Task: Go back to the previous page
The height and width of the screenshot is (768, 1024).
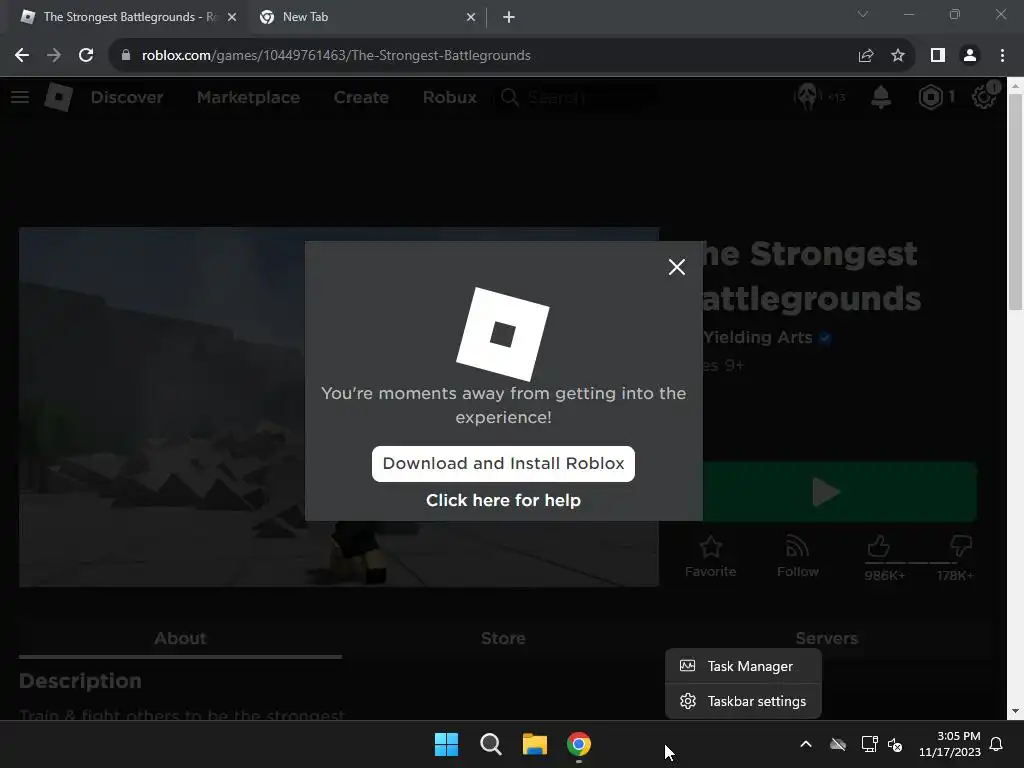Action: click(22, 56)
